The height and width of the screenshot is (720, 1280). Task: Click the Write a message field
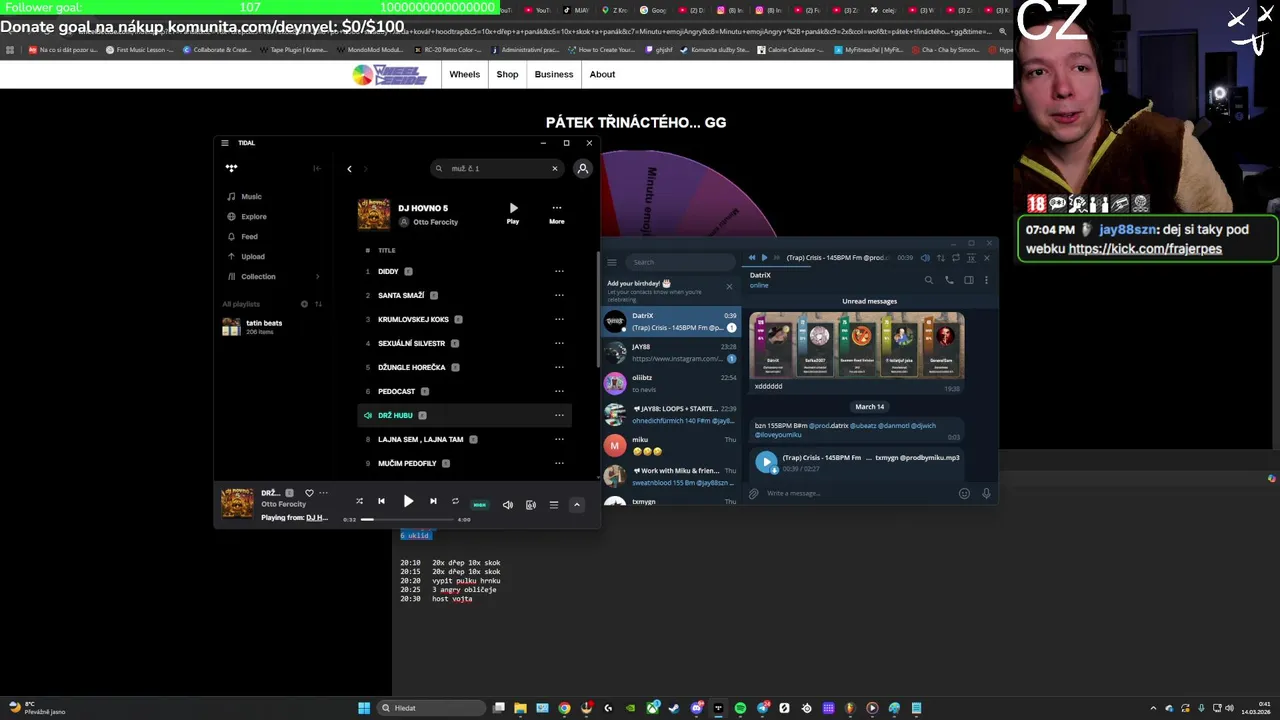(x=860, y=493)
